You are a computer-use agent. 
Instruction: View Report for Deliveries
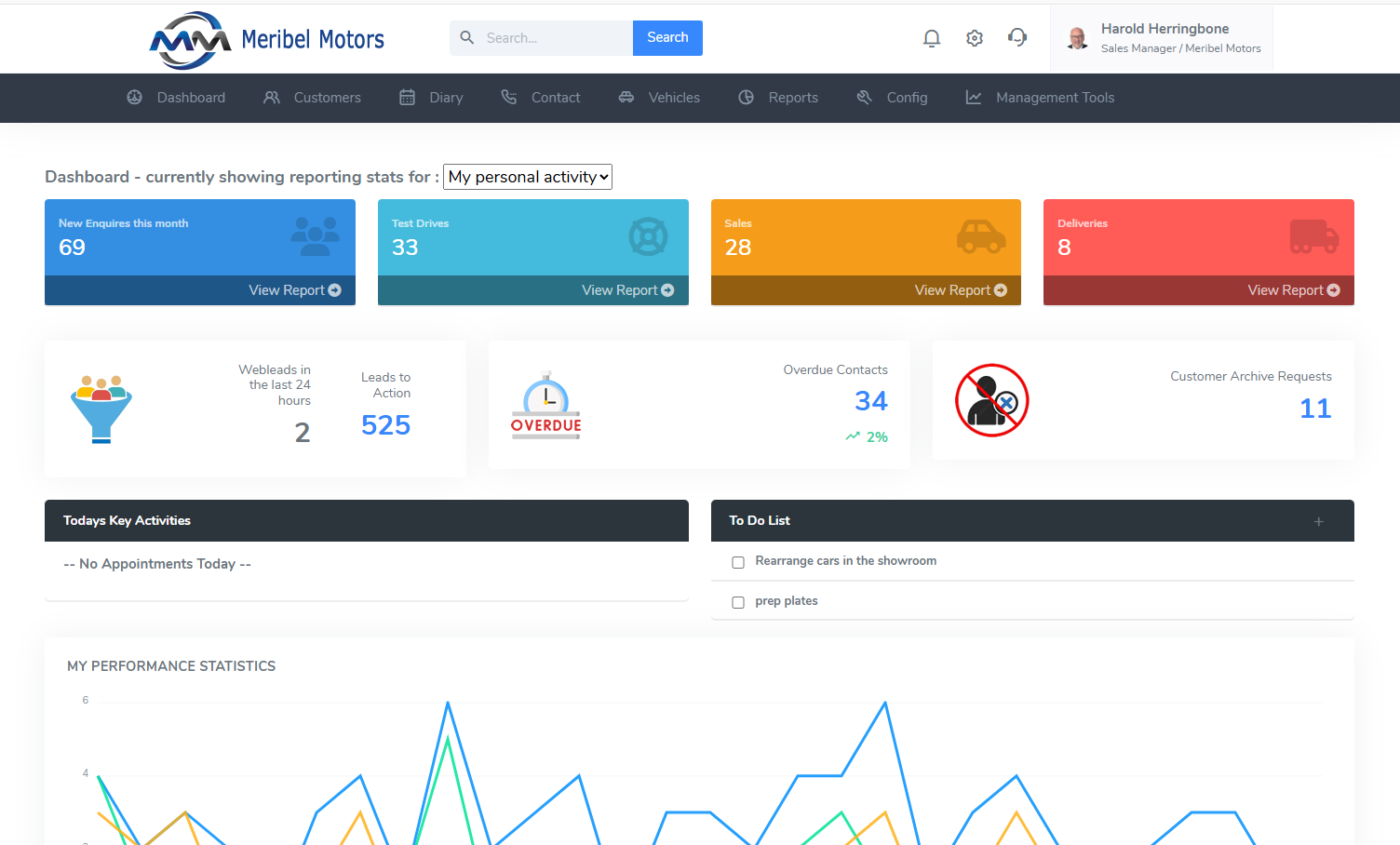[1293, 290]
